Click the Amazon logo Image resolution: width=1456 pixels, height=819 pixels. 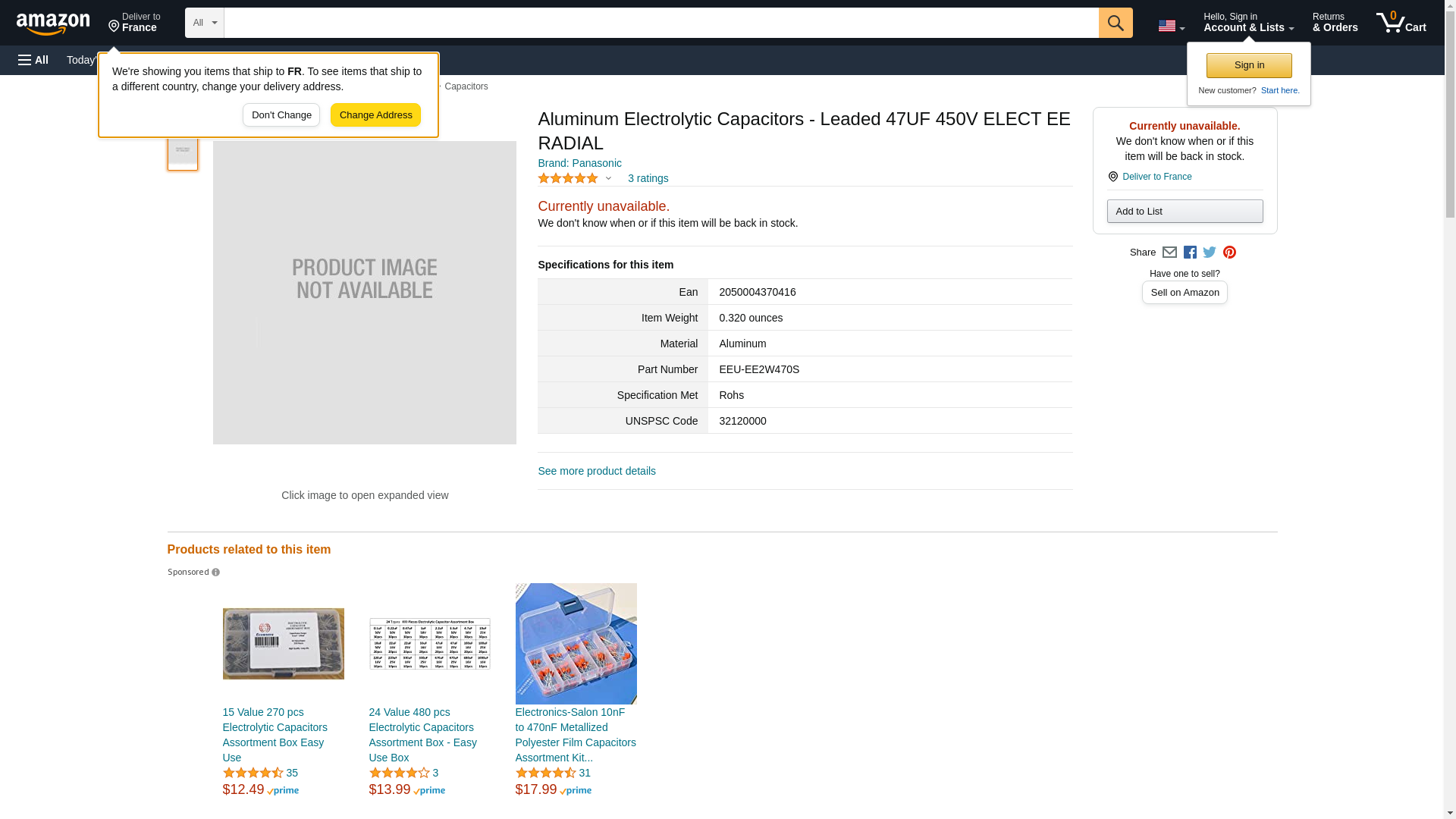[x=53, y=24]
